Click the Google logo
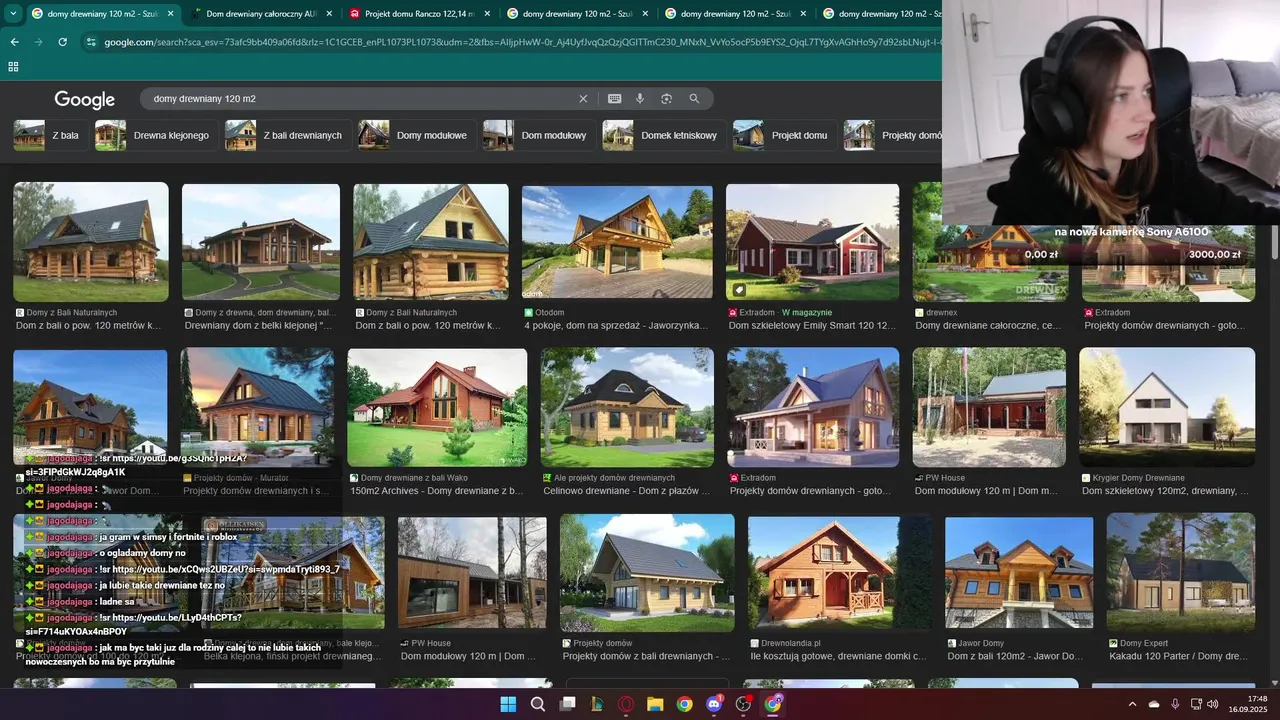The height and width of the screenshot is (720, 1280). [x=85, y=99]
